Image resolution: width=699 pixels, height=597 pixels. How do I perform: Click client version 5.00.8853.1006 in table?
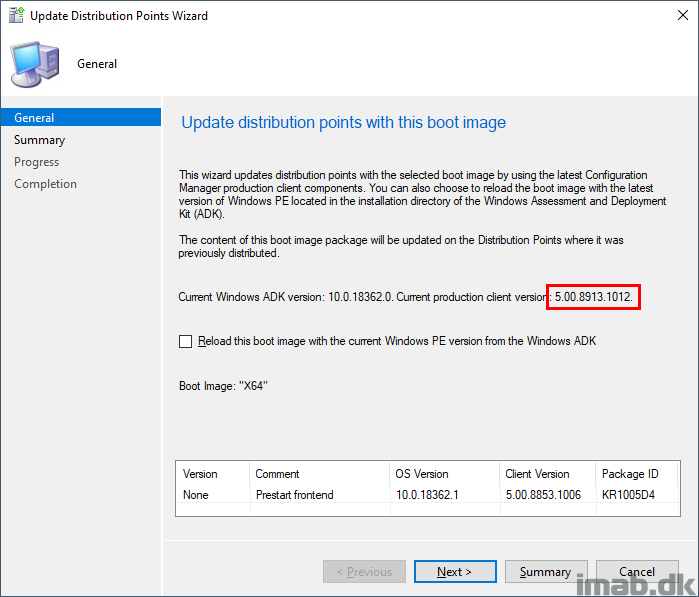(x=543, y=495)
